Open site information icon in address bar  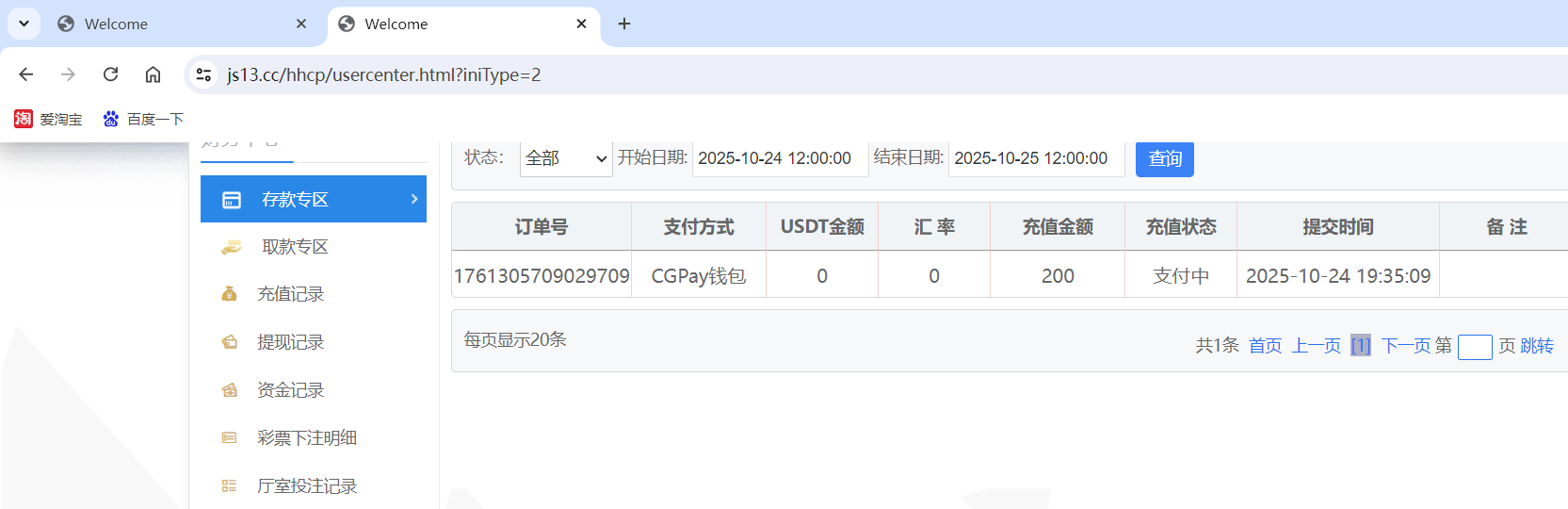point(203,74)
